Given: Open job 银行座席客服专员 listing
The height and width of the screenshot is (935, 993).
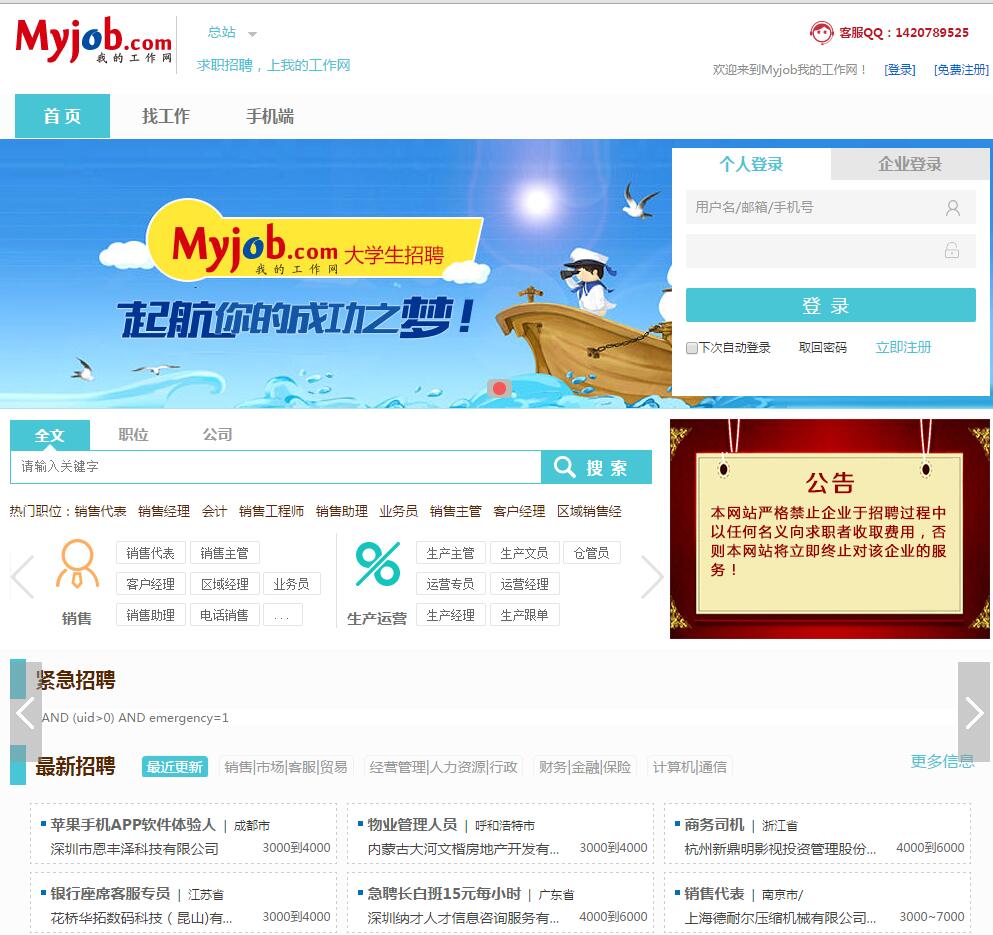Looking at the screenshot, I should click(110, 893).
